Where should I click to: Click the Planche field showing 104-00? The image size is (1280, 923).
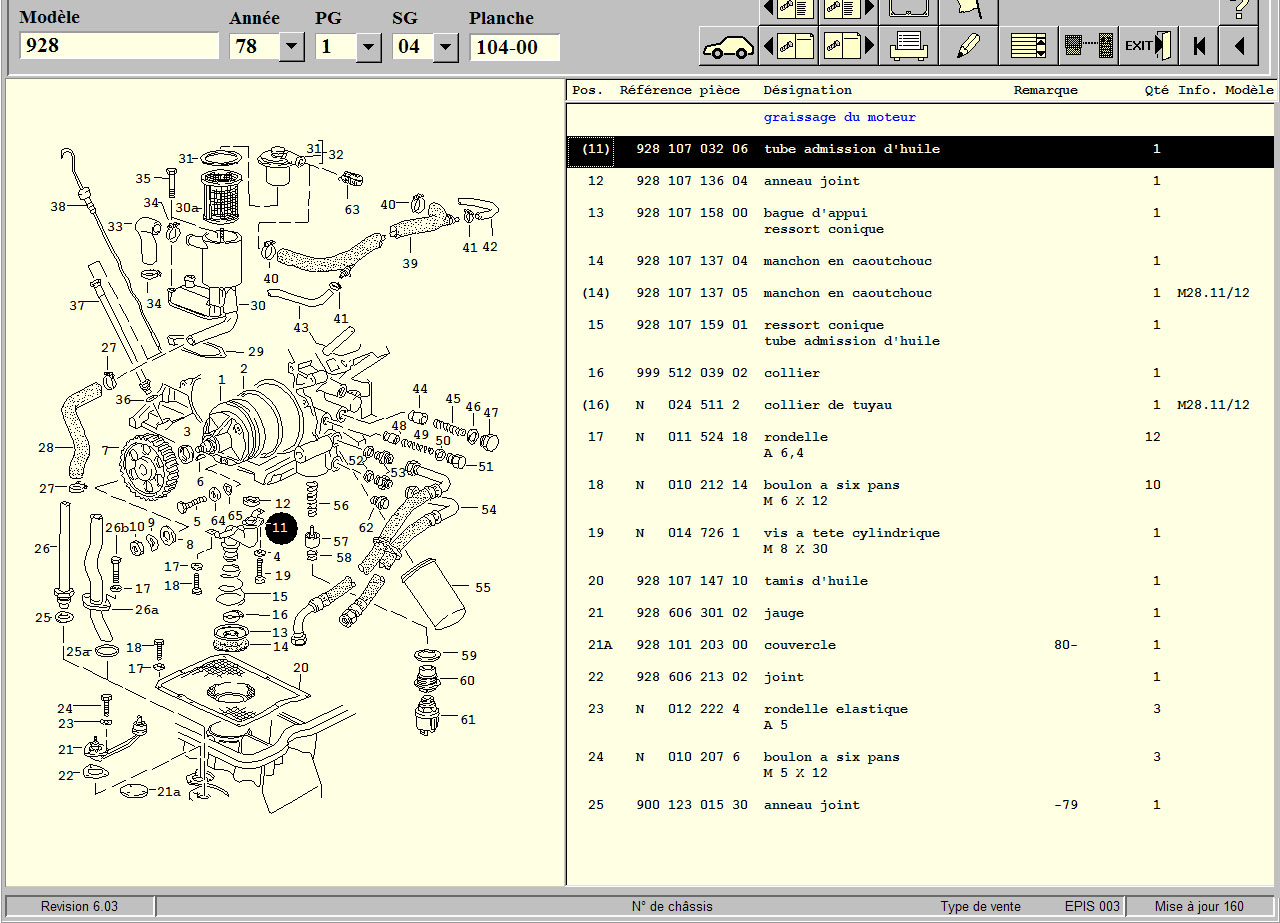coord(514,47)
